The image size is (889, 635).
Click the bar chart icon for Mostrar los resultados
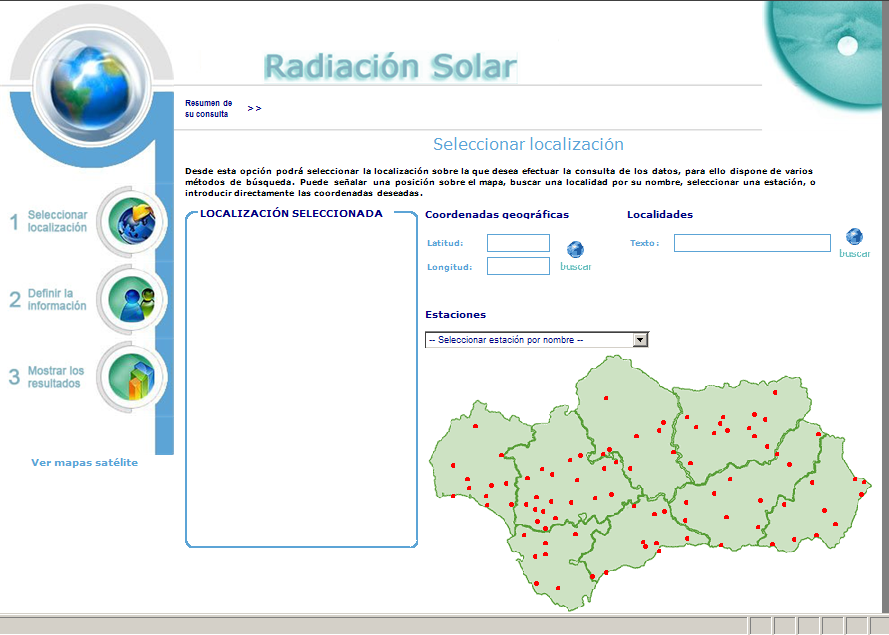coord(133,373)
